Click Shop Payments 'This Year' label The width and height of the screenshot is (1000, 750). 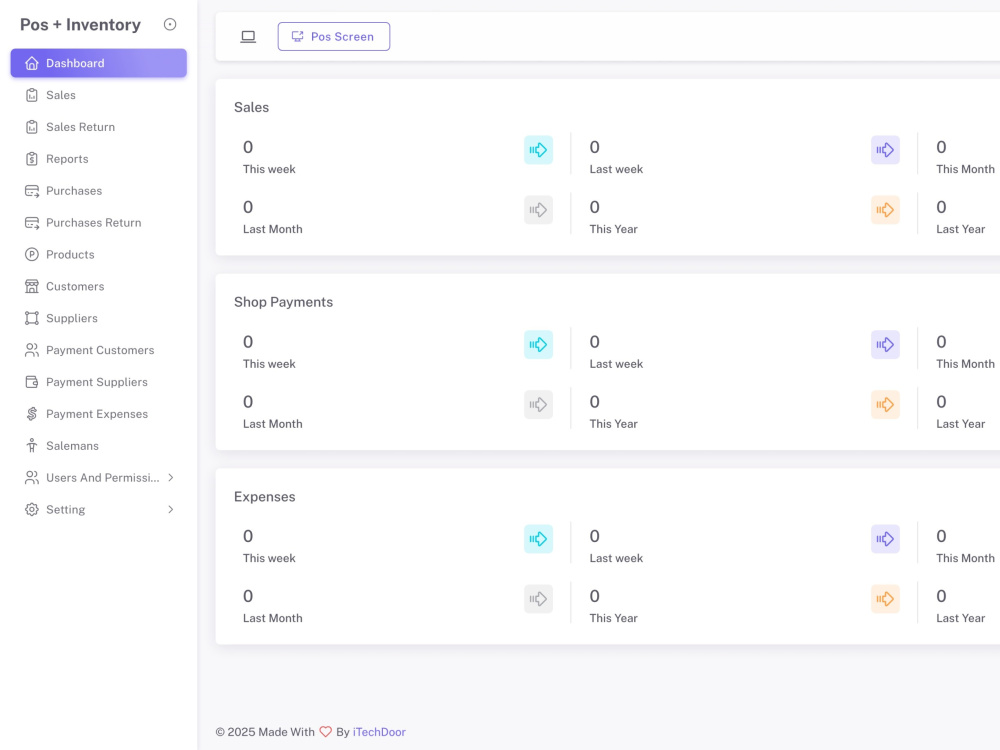(614, 423)
